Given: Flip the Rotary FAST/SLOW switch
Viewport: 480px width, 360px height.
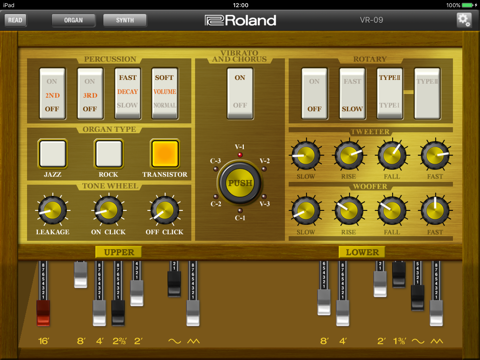Looking at the screenshot, I should point(352,94).
